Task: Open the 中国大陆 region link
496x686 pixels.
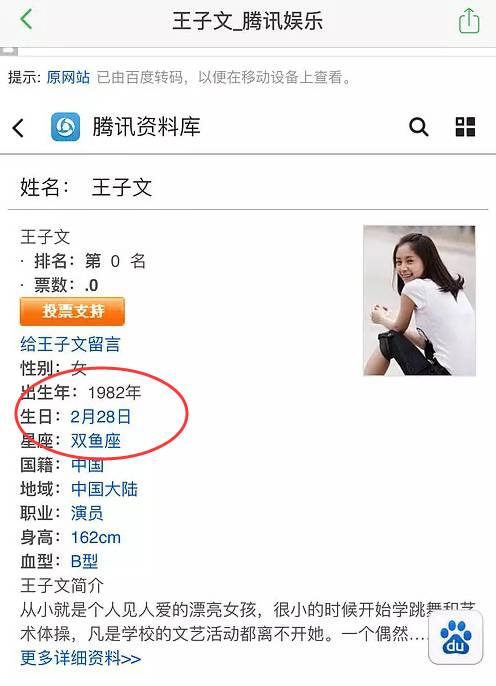Action: [104, 489]
